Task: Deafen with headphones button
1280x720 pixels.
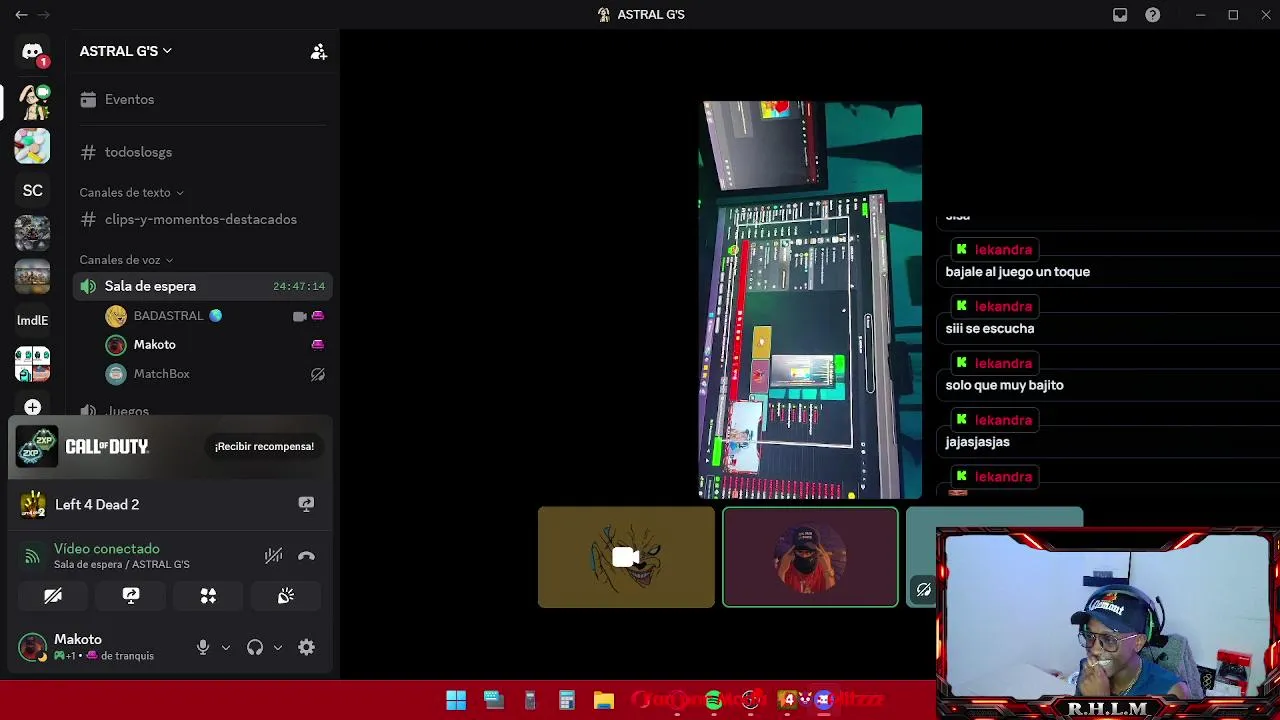Action: tap(255, 647)
